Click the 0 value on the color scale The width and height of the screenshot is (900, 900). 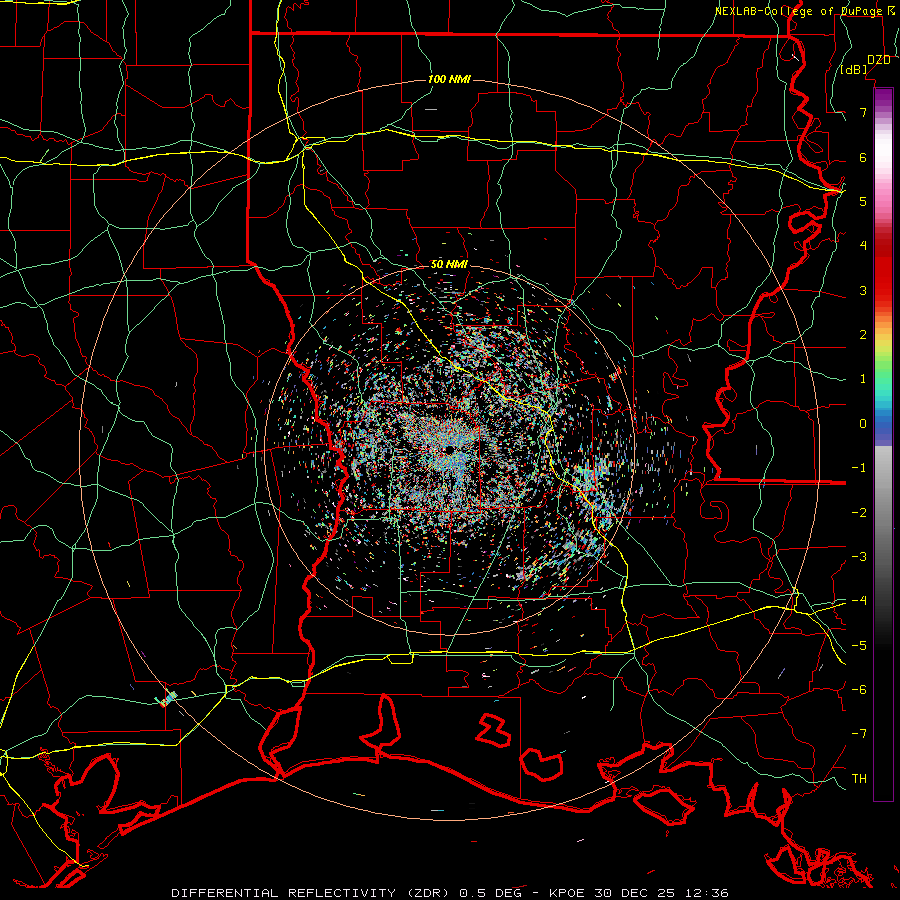click(x=863, y=424)
